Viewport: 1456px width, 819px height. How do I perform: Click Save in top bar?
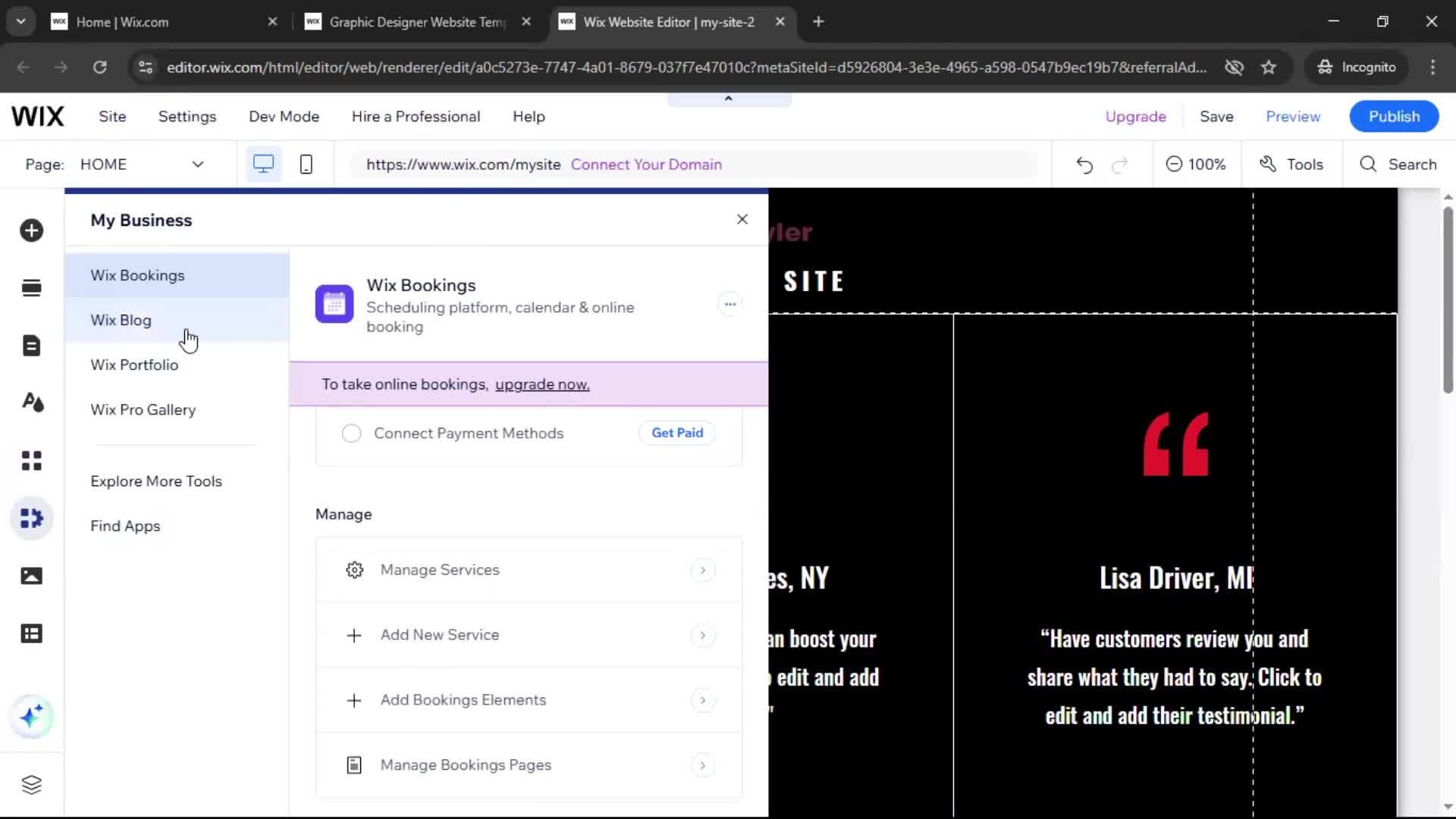[1216, 117]
